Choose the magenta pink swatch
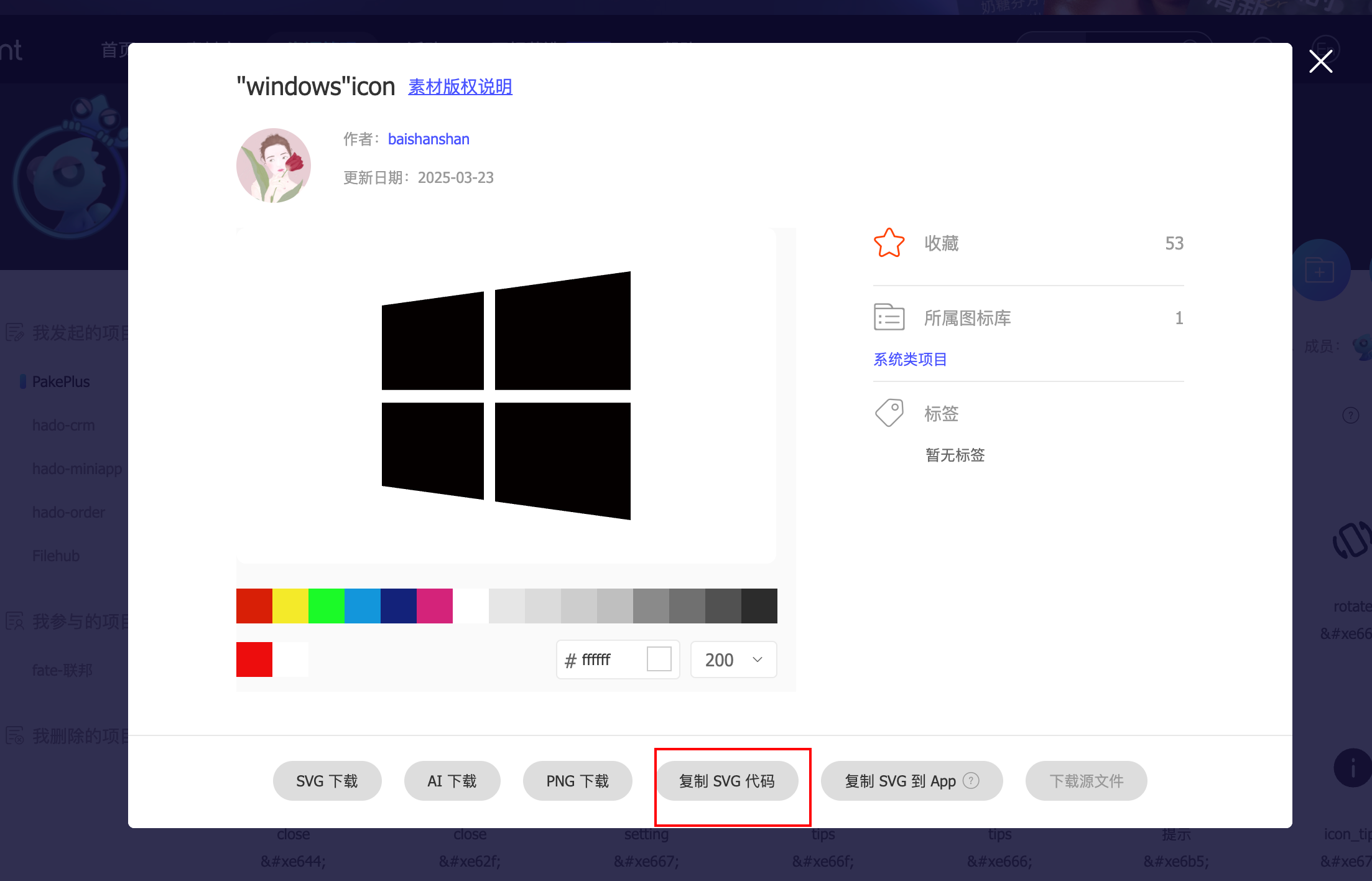 pos(434,606)
